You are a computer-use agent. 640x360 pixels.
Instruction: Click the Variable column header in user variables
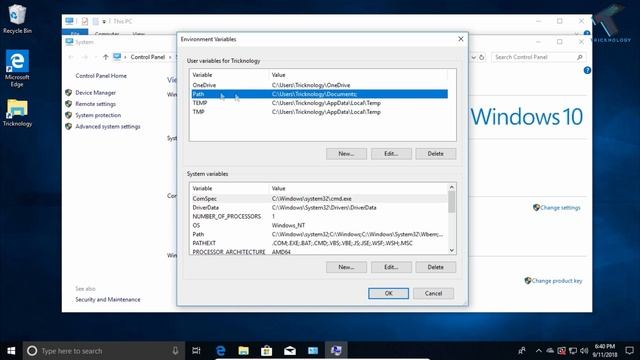(x=230, y=75)
